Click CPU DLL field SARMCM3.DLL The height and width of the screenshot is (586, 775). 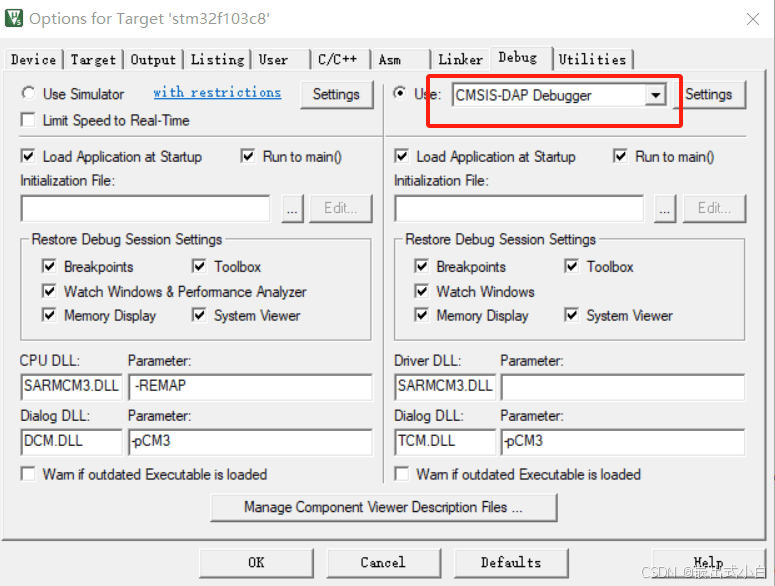coord(72,386)
